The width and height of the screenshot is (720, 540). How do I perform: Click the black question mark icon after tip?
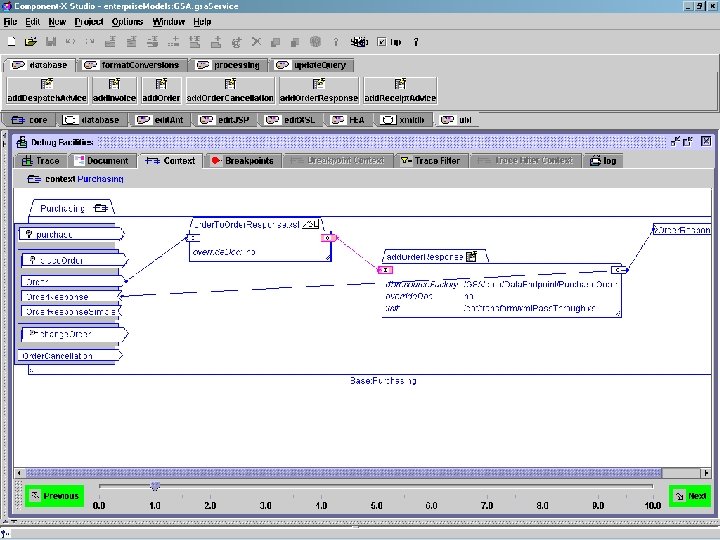pyautogui.click(x=416, y=42)
